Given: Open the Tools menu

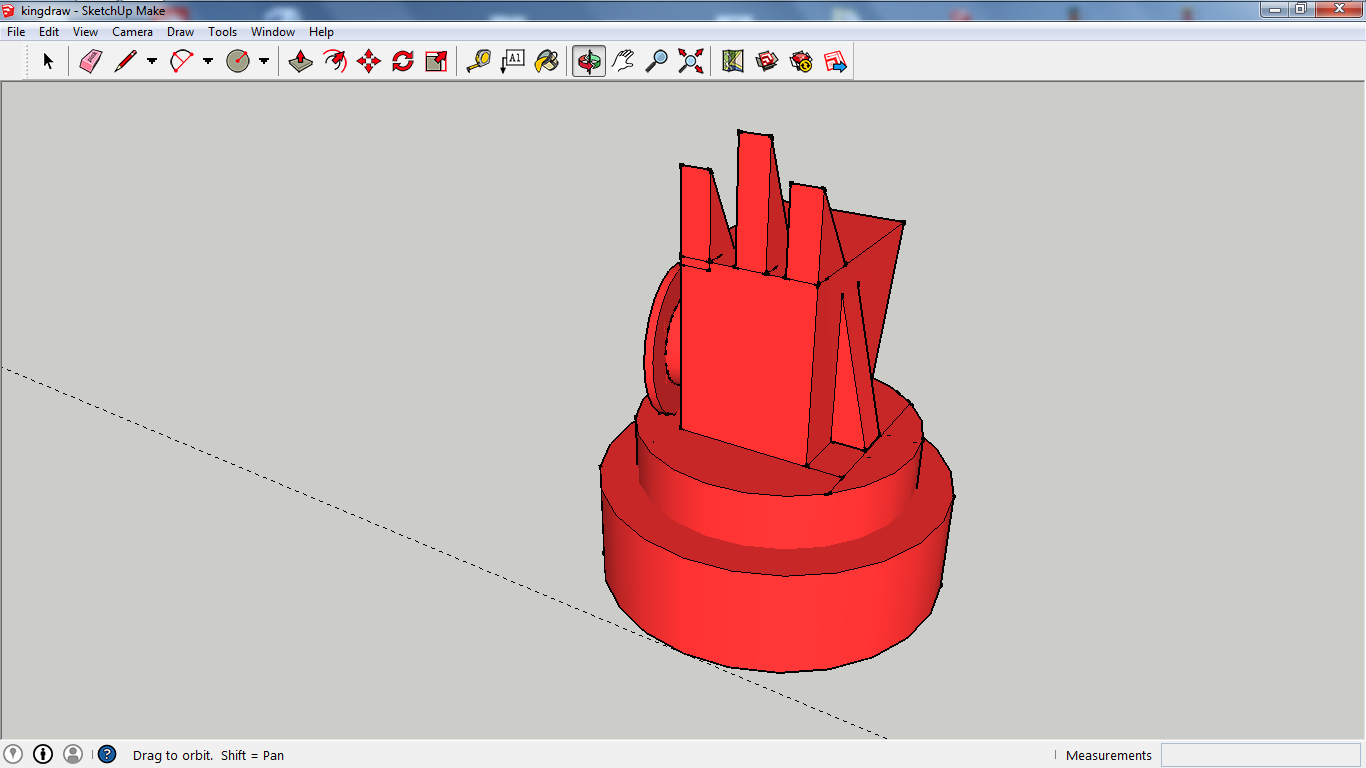Looking at the screenshot, I should pyautogui.click(x=222, y=32).
